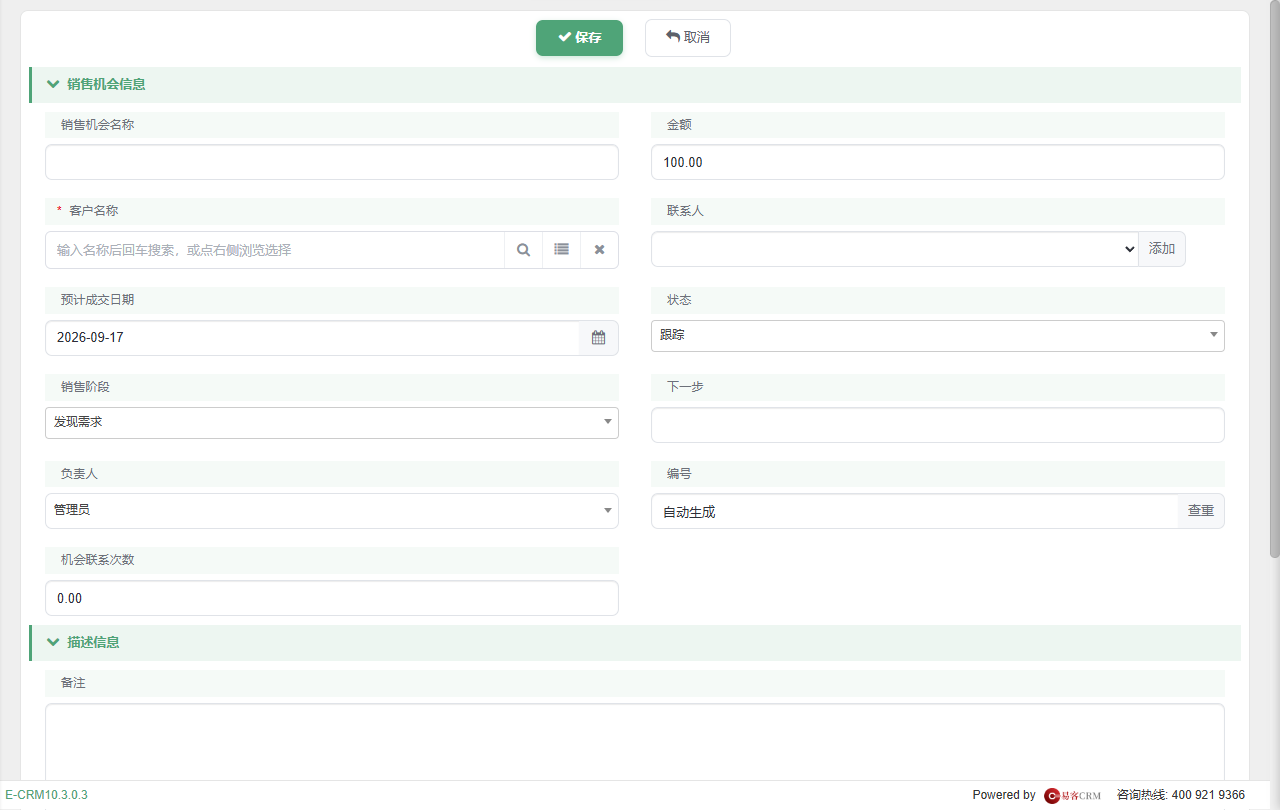Clear the 客户名称 field with the X icon
Image resolution: width=1280 pixels, height=810 pixels.
599,250
